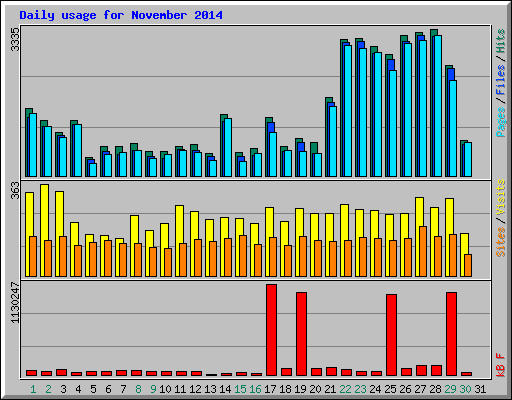Click the day 1 axis label
This screenshot has width=512, height=400.
coord(33,389)
